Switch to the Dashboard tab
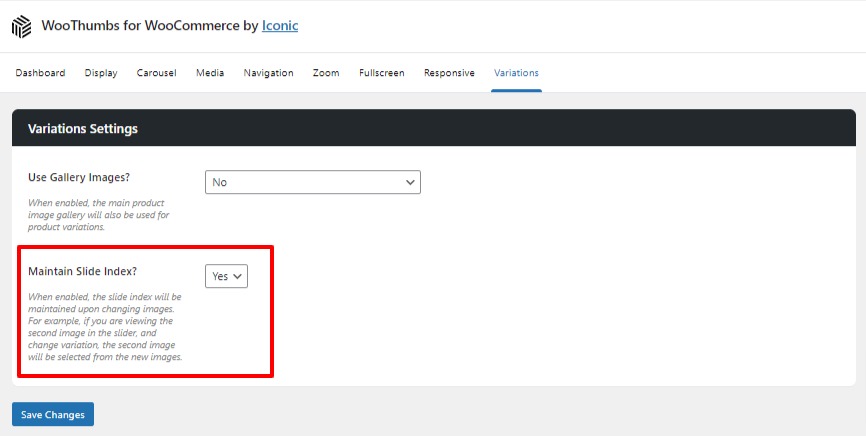Screen dimensions: 866x436 point(40,73)
